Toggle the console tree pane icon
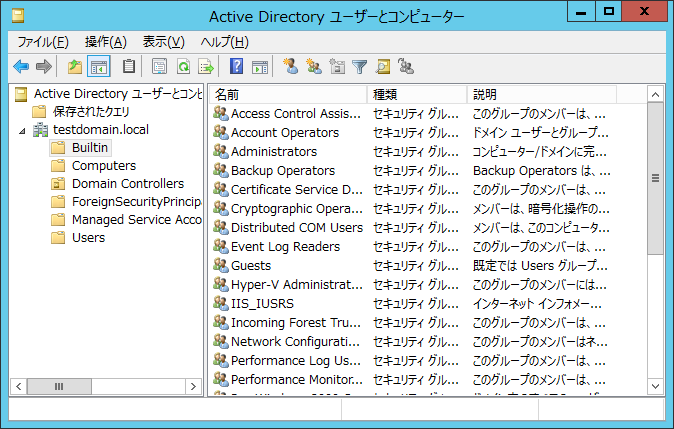 pyautogui.click(x=99, y=67)
